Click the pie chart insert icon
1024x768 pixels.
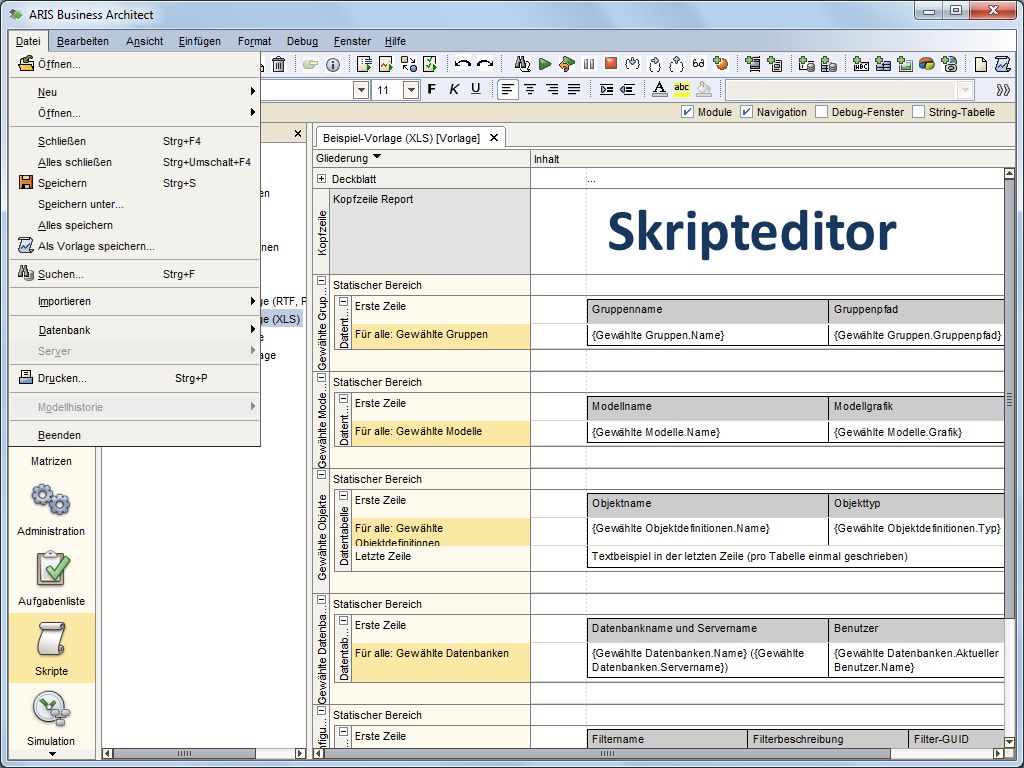click(927, 64)
